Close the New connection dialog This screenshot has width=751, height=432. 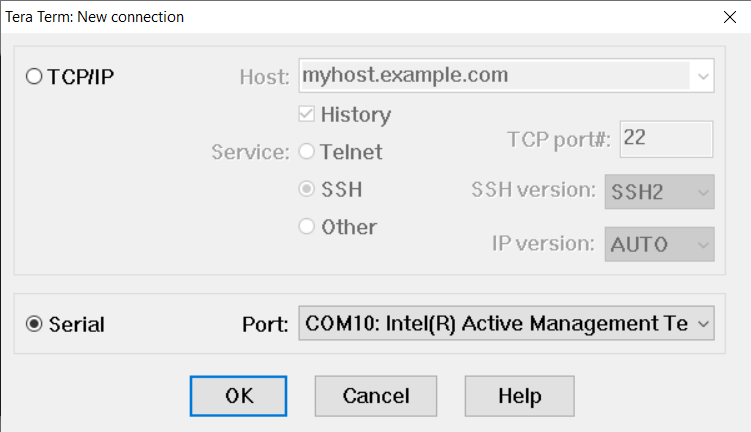click(x=728, y=16)
